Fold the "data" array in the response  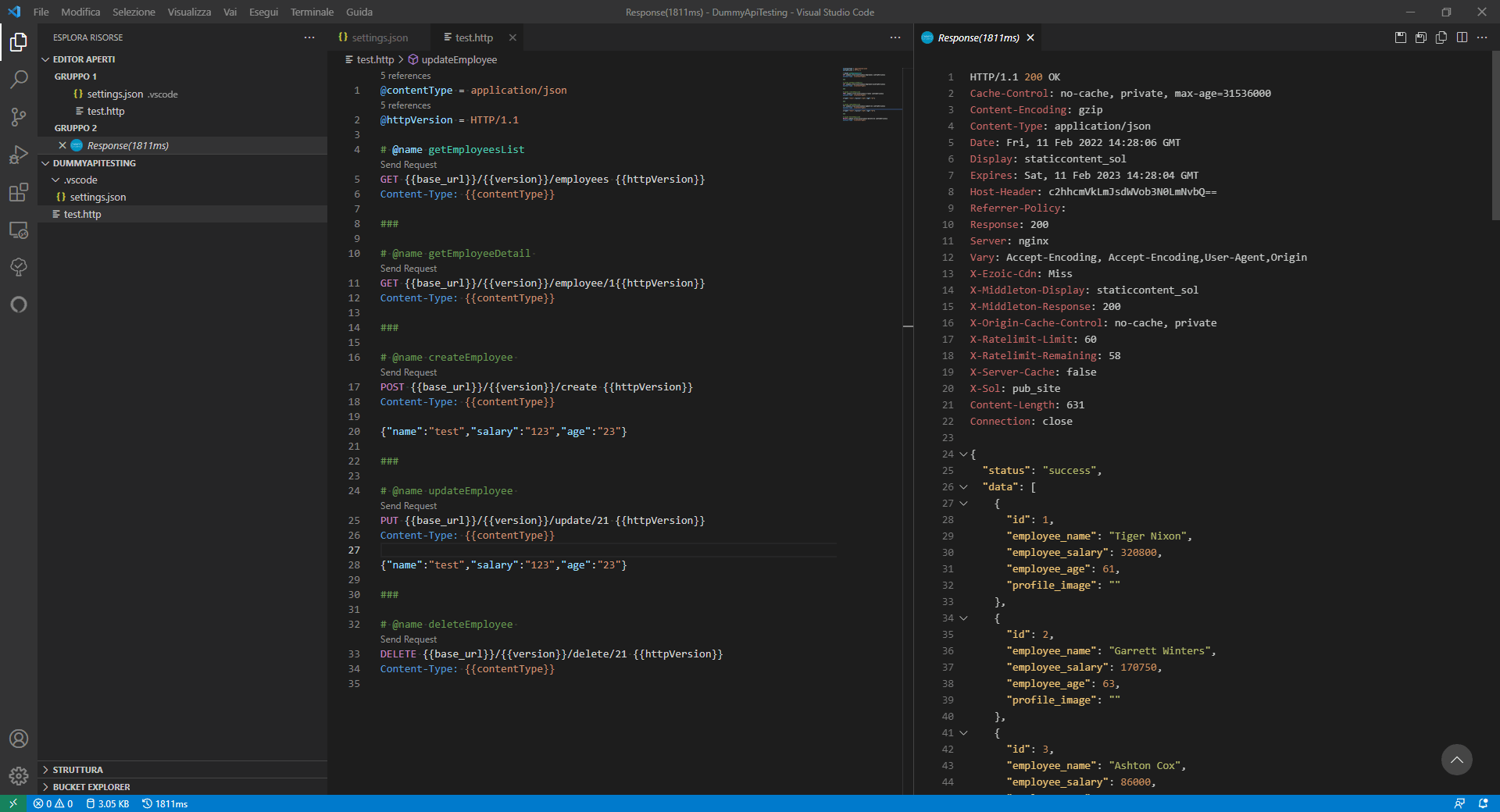(963, 487)
